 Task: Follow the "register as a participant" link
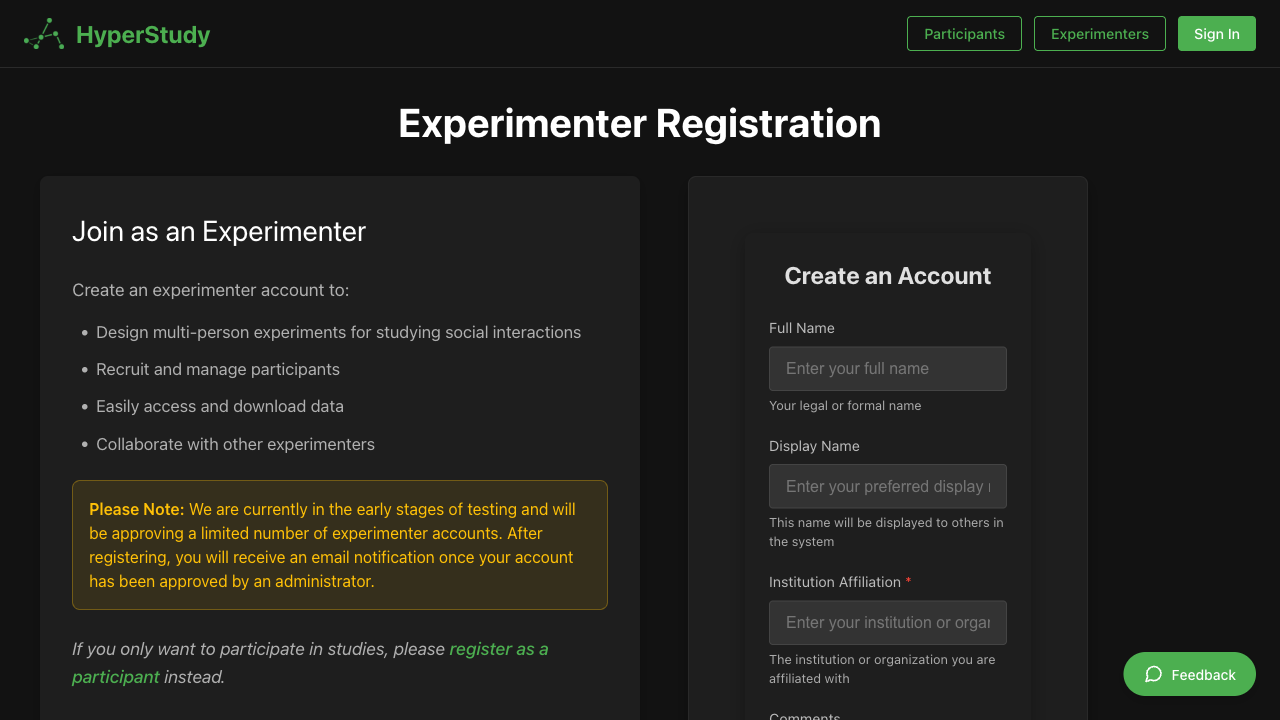(498, 648)
